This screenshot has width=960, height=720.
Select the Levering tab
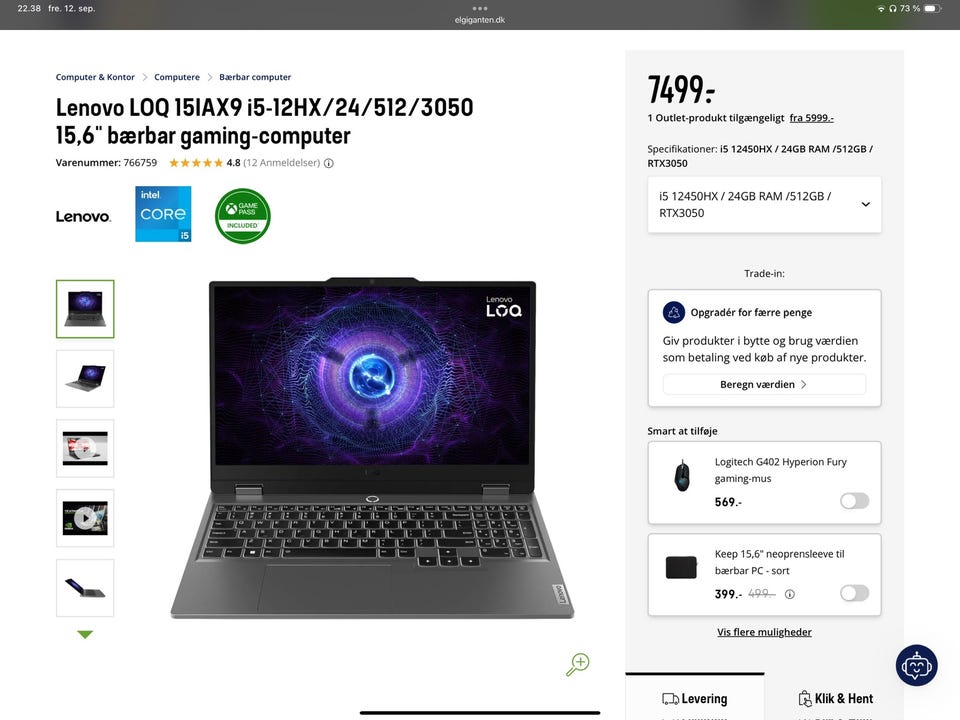[695, 699]
